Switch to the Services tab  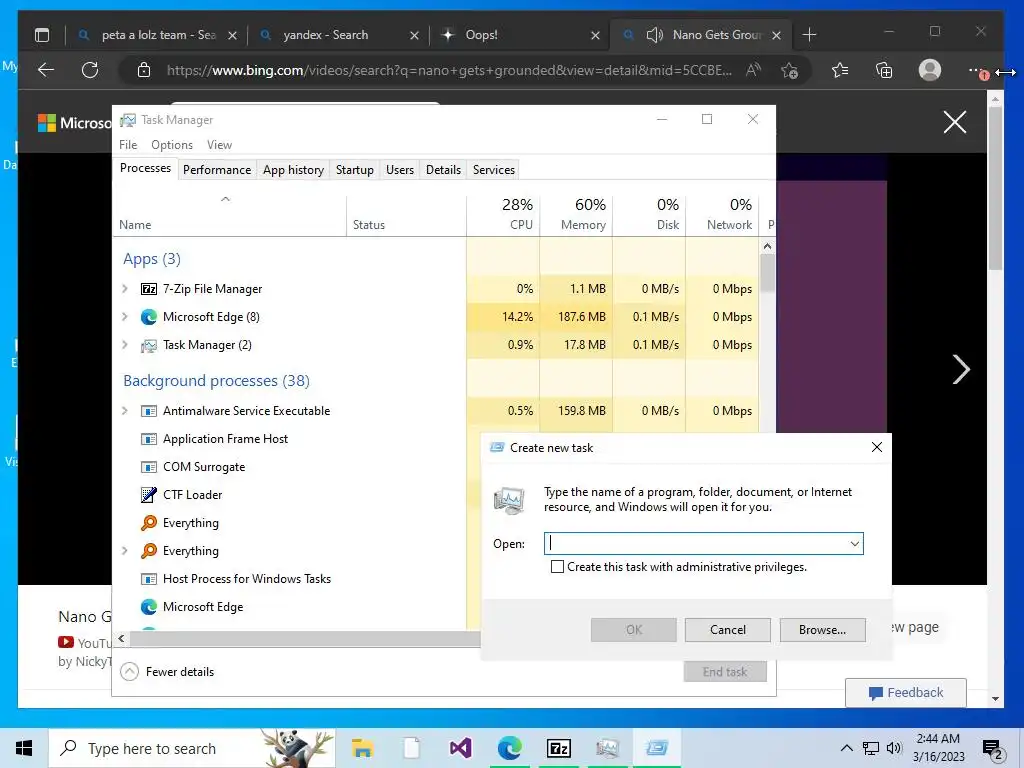(494, 170)
